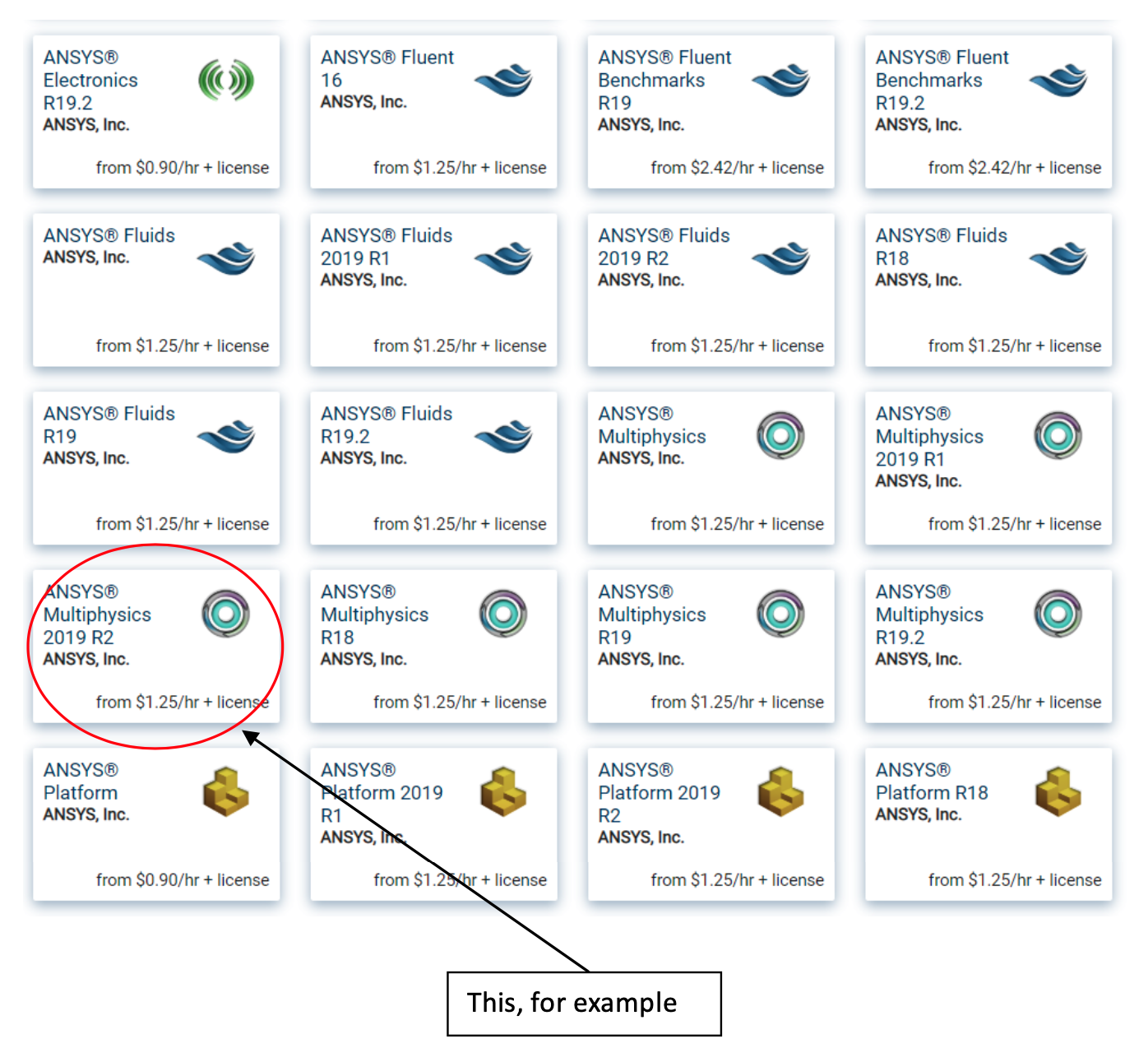Click the ANSYS Fluent 16 wave icon

[503, 81]
